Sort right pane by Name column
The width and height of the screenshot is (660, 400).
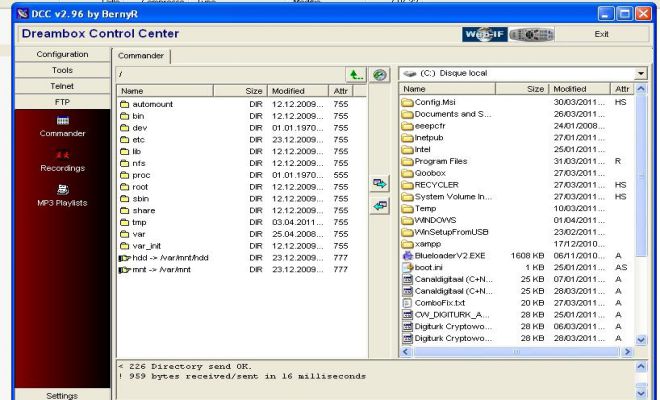447,89
